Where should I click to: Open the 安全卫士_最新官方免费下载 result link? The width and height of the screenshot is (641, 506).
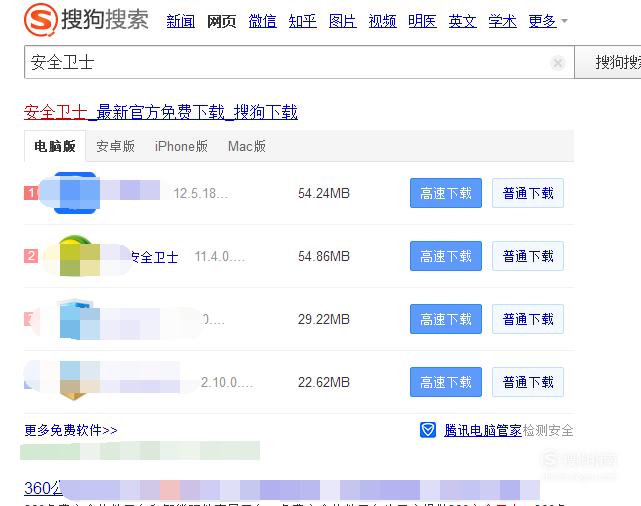click(x=161, y=112)
